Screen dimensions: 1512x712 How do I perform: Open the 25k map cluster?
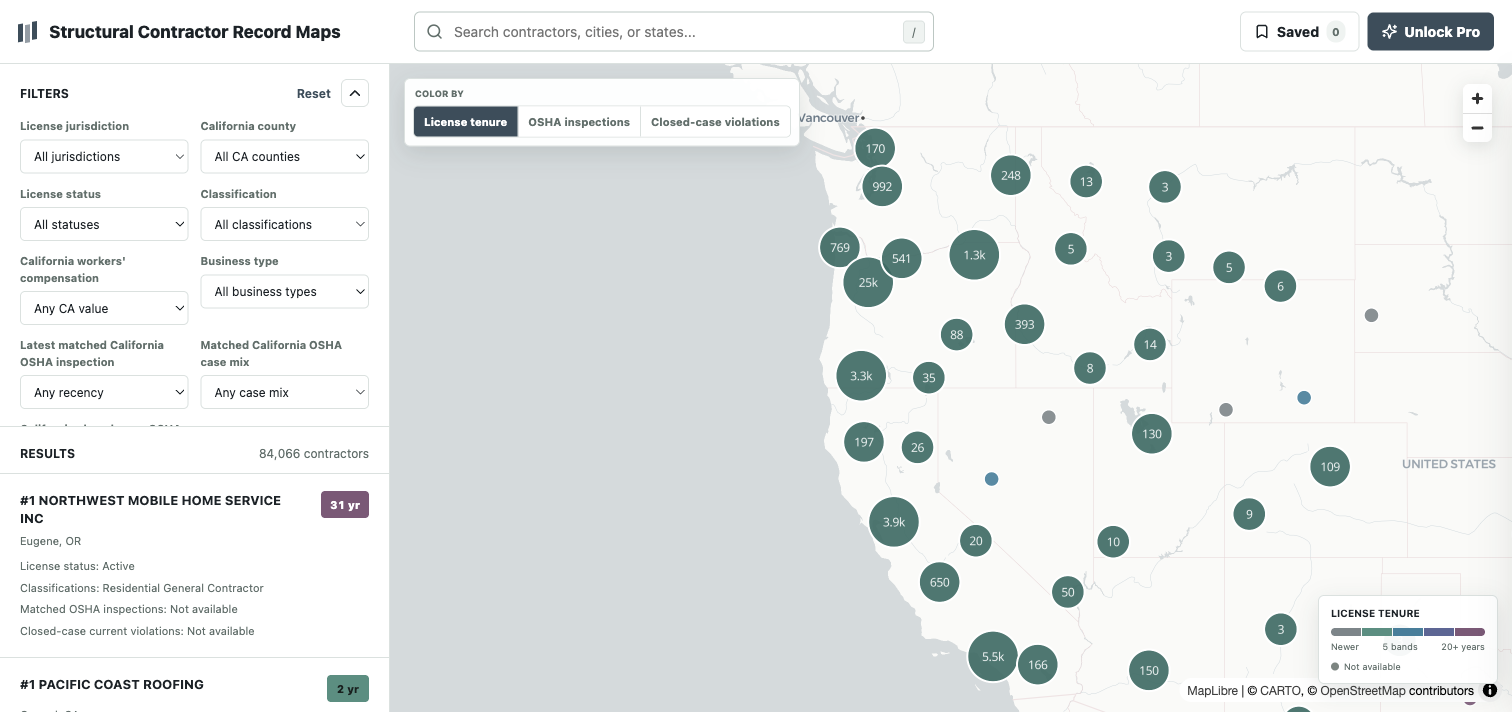coord(868,282)
